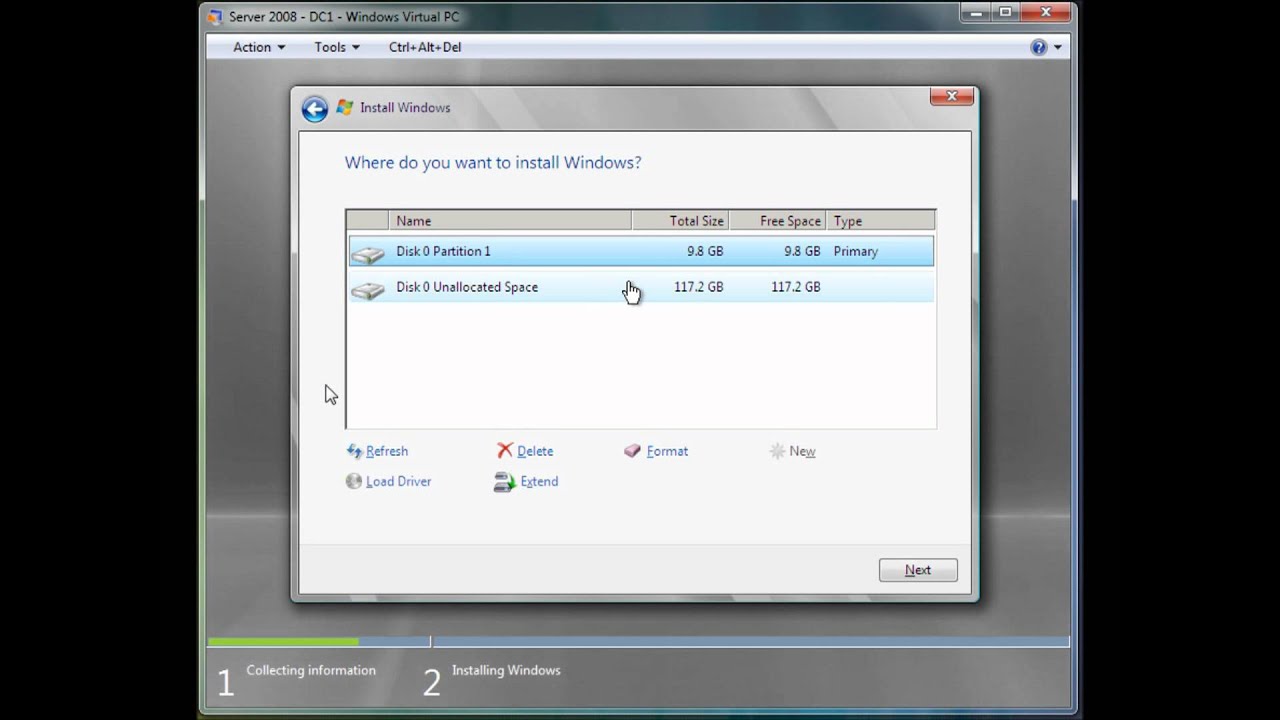This screenshot has height=720, width=1280.
Task: Click the Next button
Action: [918, 570]
